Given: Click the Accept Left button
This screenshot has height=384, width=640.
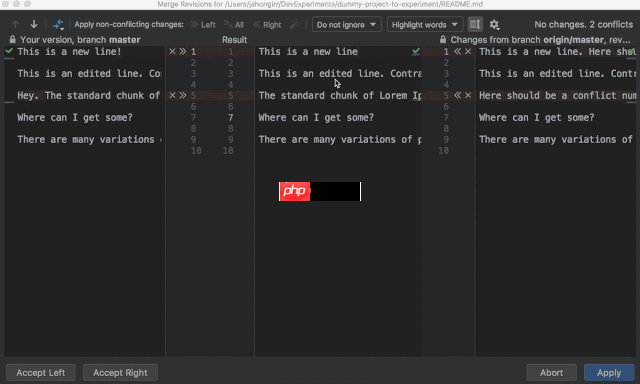Looking at the screenshot, I should coord(41,373).
